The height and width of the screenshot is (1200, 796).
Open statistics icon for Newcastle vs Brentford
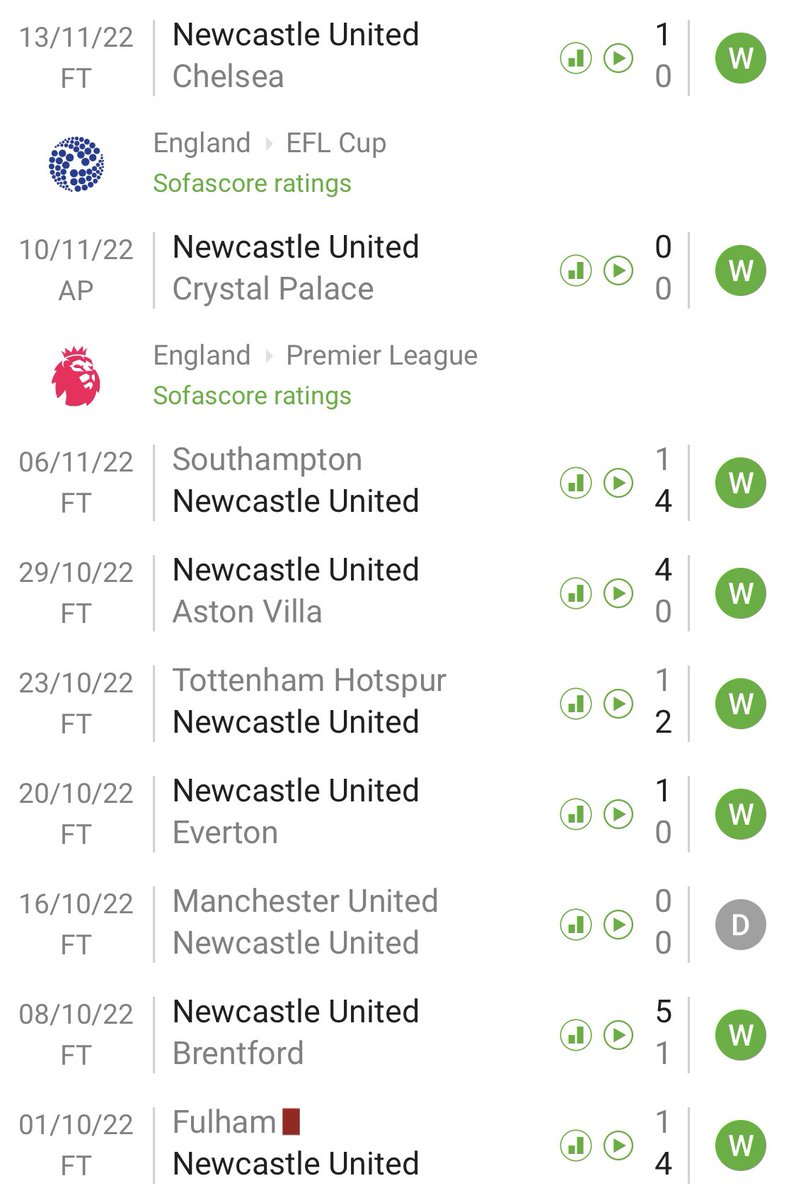coord(575,1035)
